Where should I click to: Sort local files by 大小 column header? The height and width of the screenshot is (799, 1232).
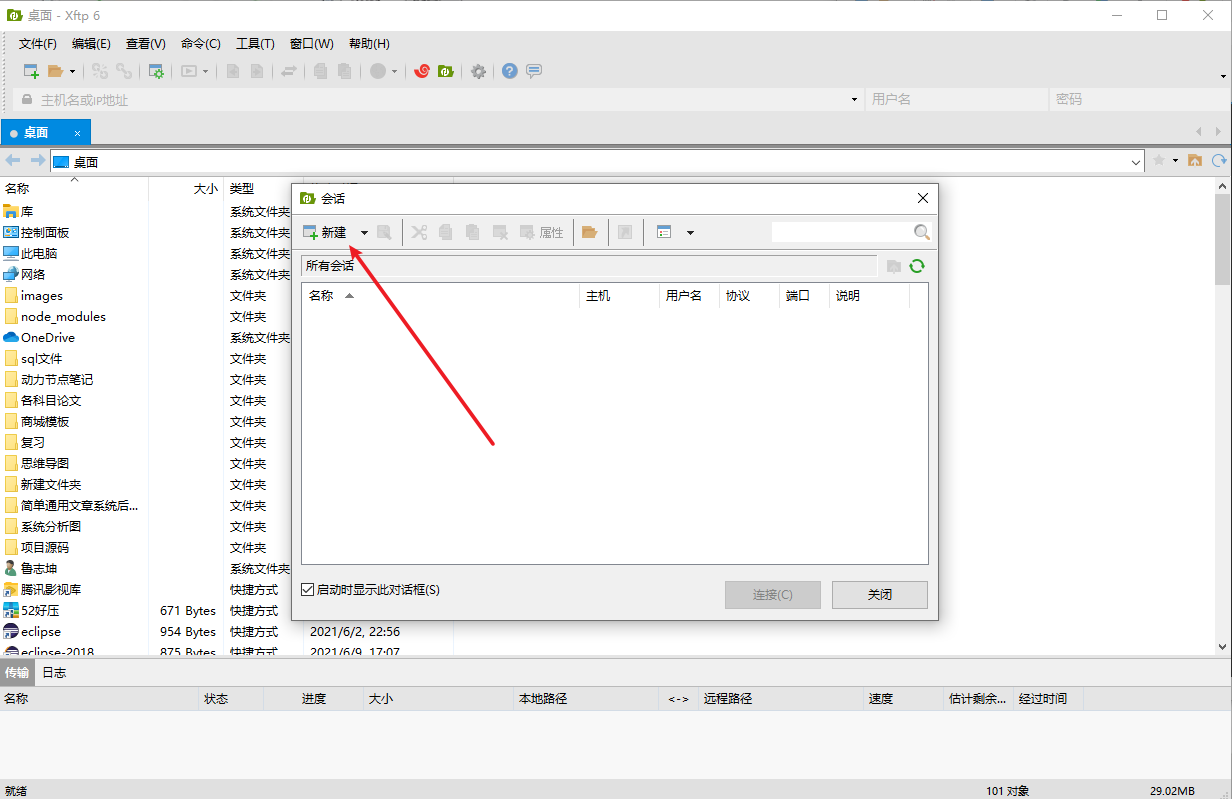186,188
